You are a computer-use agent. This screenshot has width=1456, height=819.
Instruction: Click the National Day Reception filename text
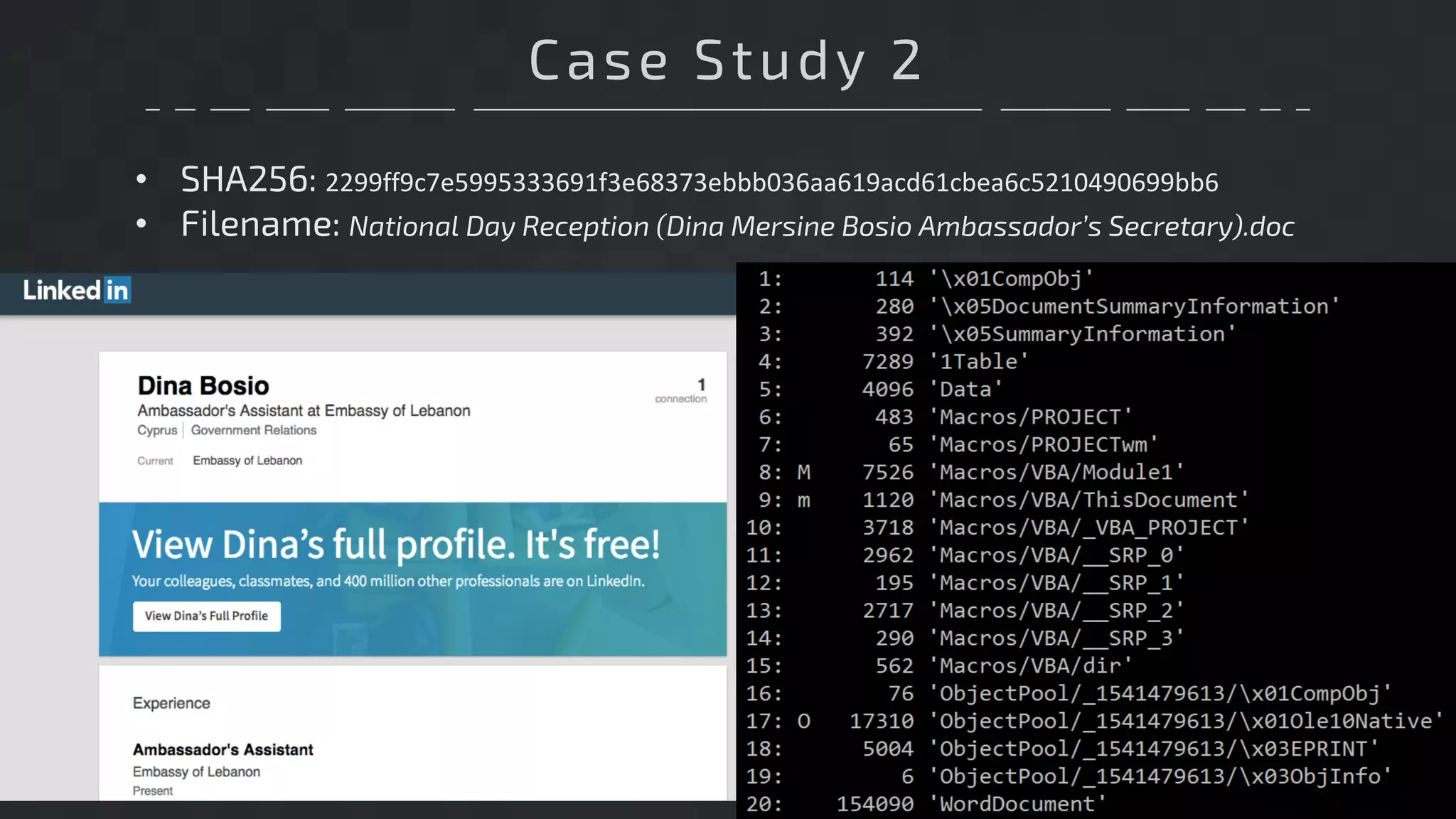821,227
